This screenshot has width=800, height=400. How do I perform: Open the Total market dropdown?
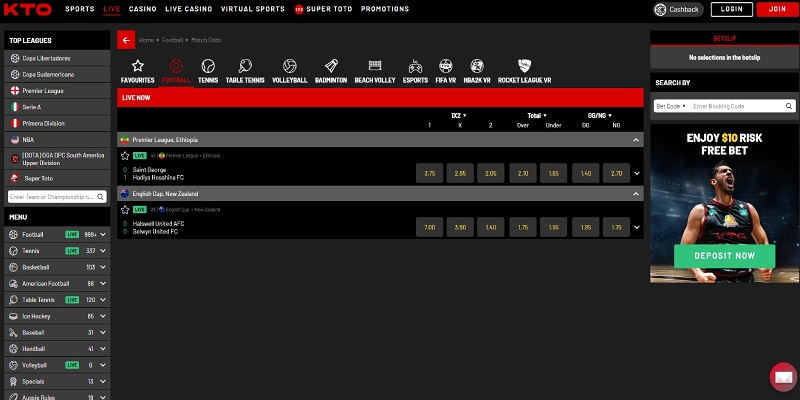pos(537,116)
